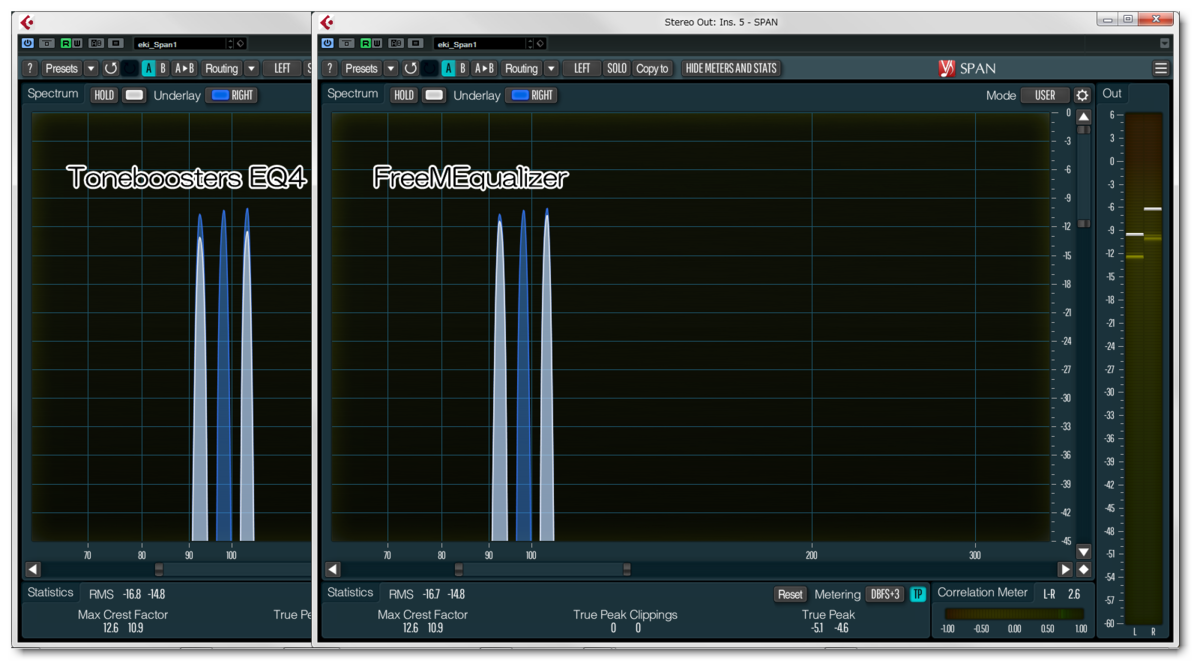Select state B in left SPAN window
The image size is (1200, 669).
pyautogui.click(x=162, y=69)
